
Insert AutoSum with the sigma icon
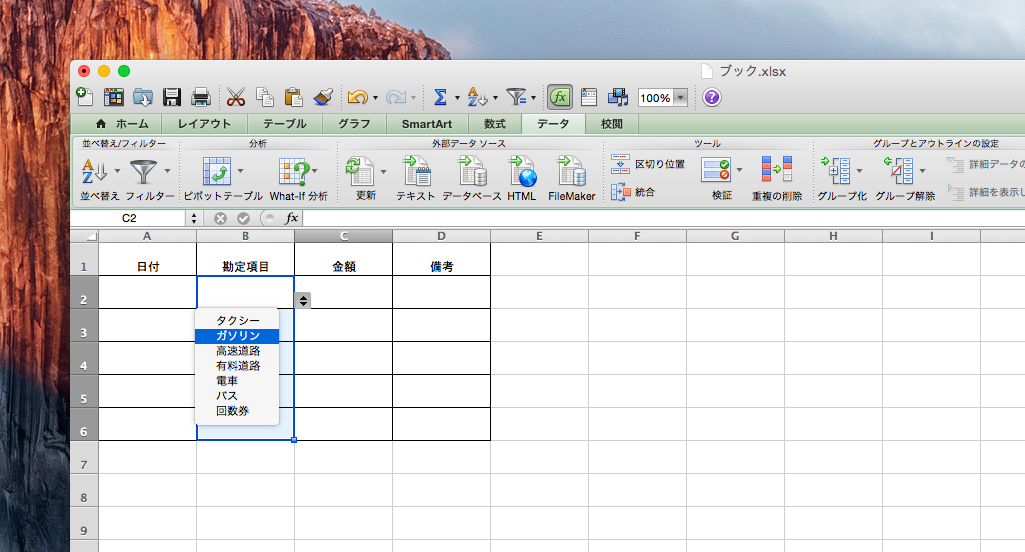[x=441, y=97]
